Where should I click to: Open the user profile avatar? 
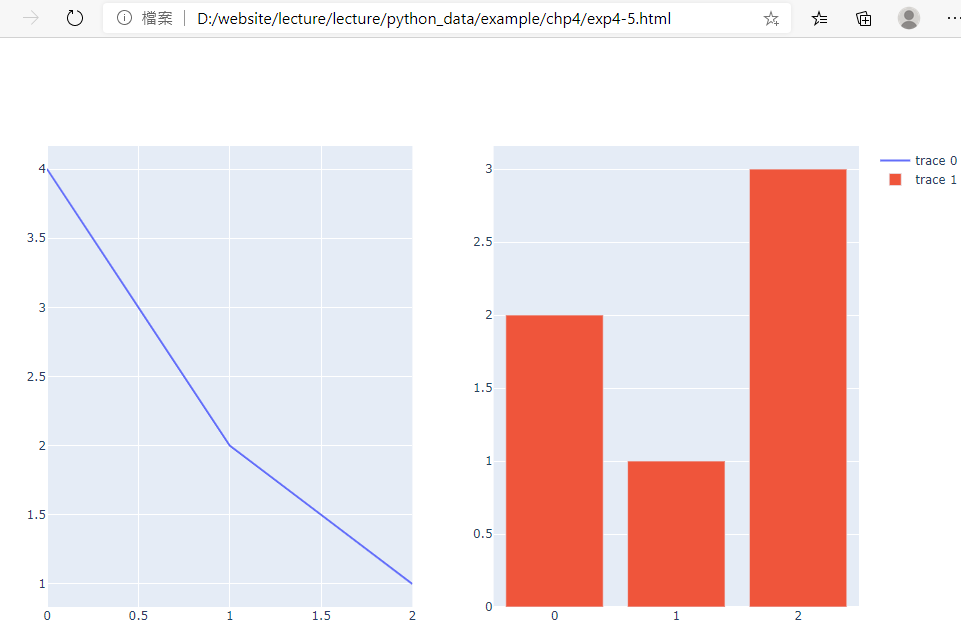908,18
